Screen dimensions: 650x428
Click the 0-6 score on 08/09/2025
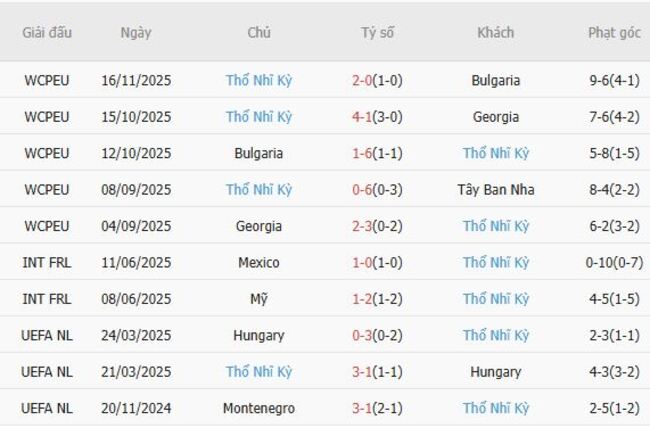click(377, 190)
